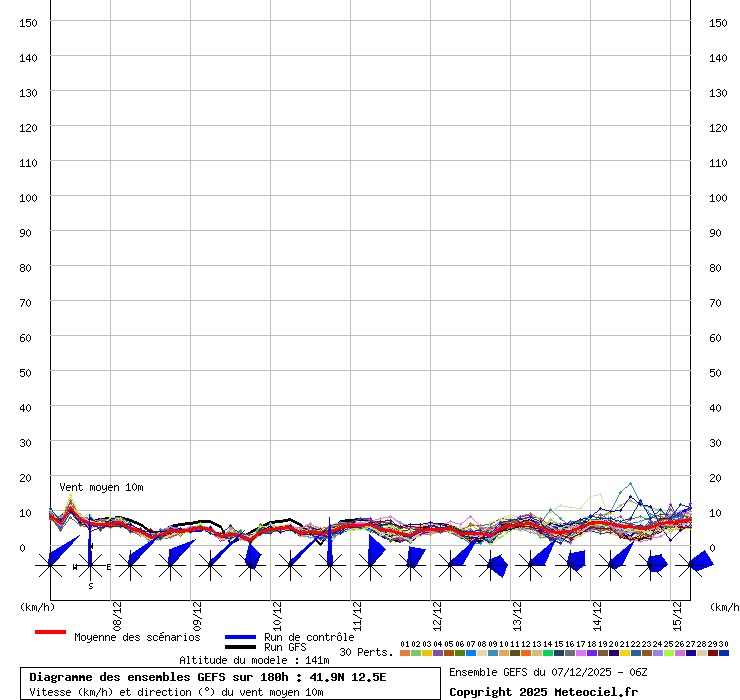Viewport: 740px width, 700px height.
Task: Click the 15/12 date label
Action: click(x=677, y=612)
